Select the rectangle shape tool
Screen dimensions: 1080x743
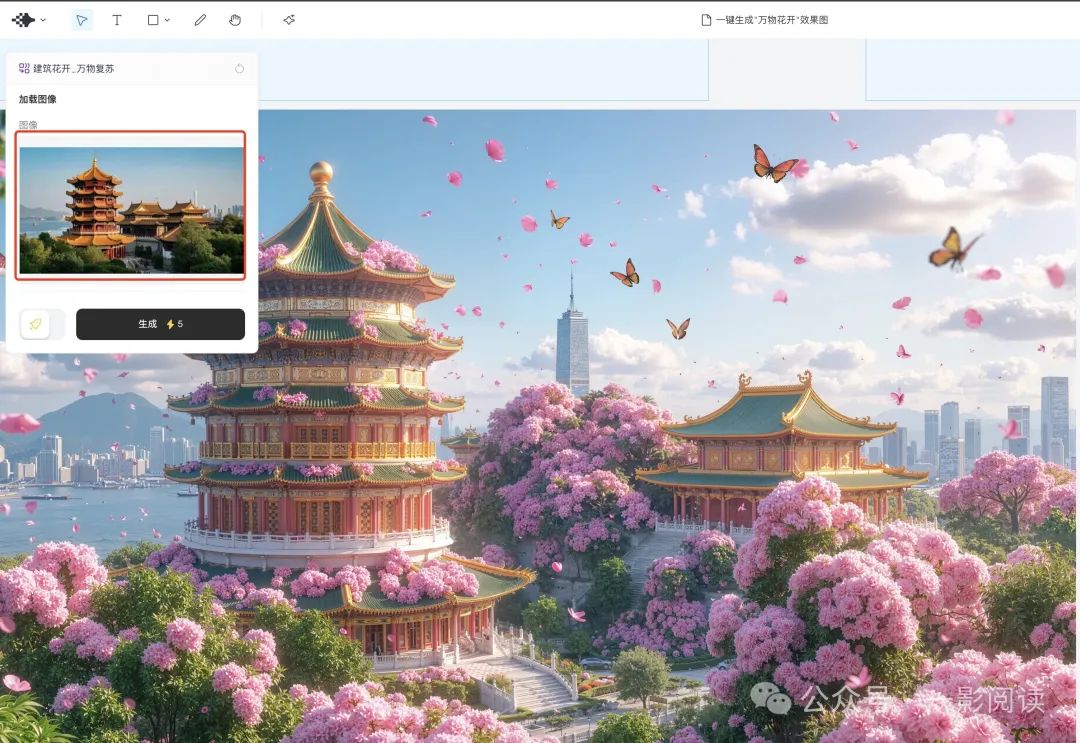pyautogui.click(x=153, y=20)
